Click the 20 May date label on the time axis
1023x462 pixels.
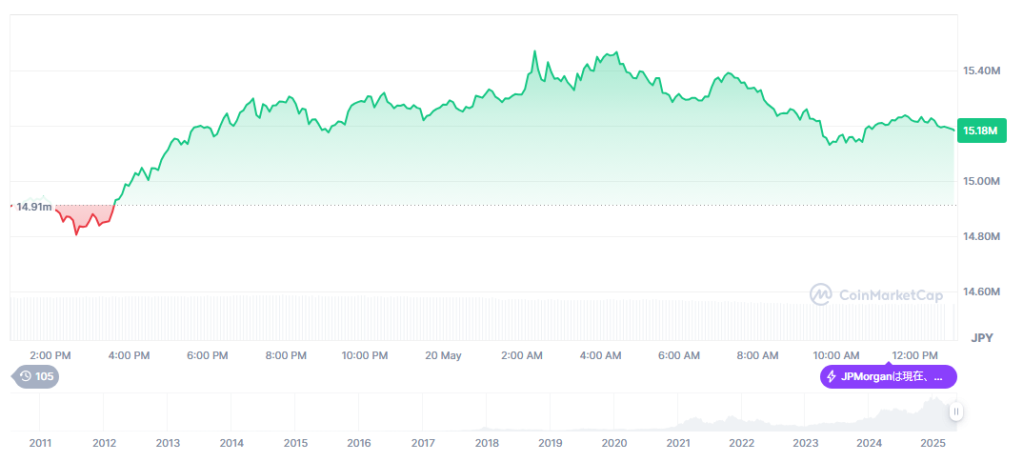point(443,356)
